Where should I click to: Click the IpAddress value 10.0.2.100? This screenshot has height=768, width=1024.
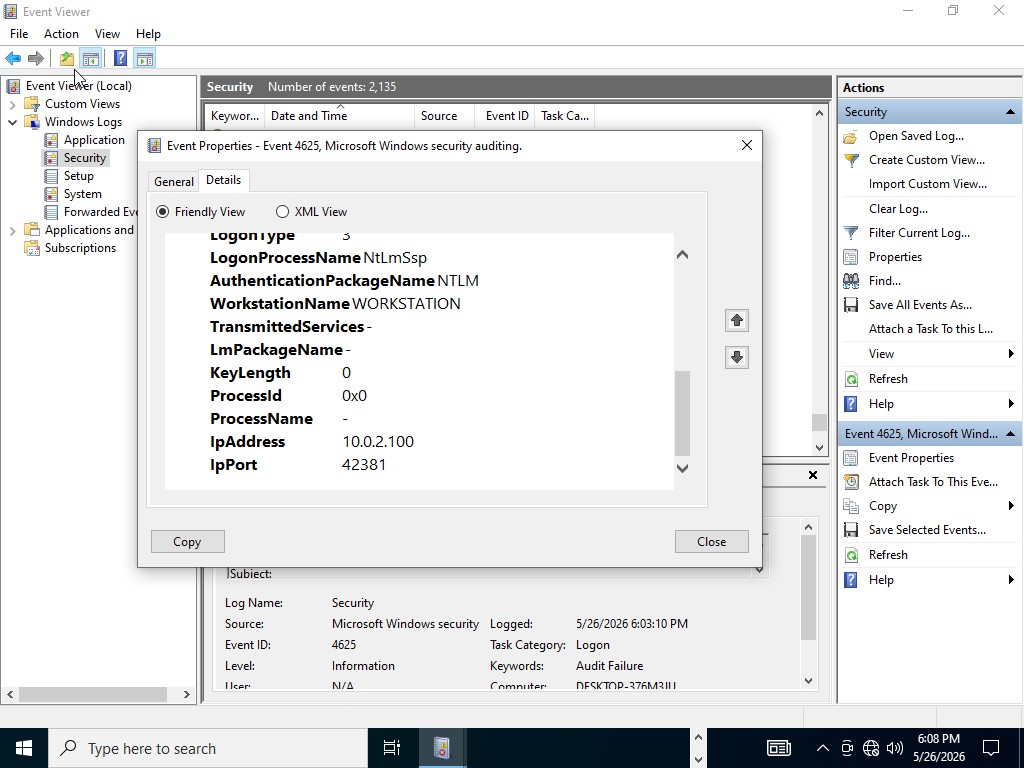[x=377, y=442]
